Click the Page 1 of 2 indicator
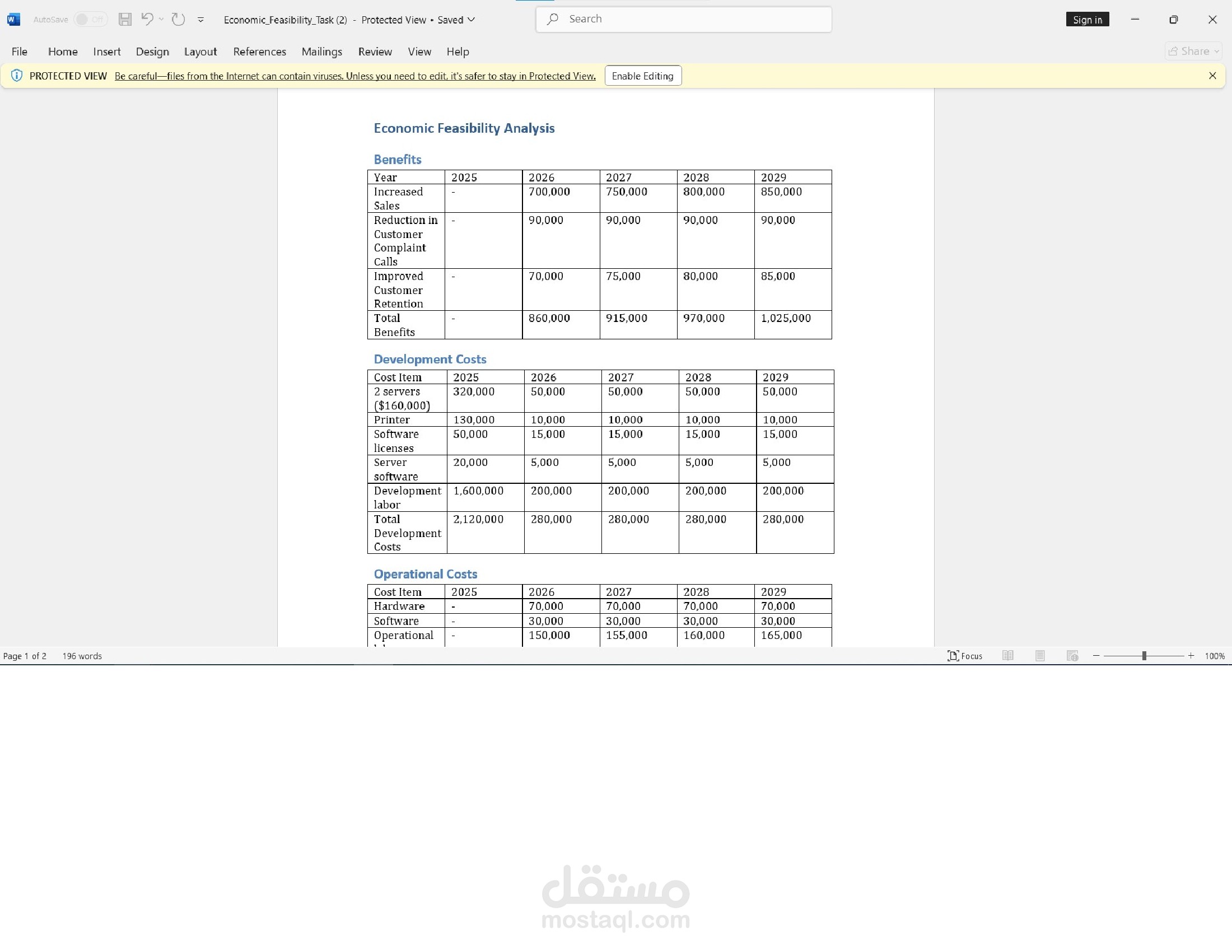1232x952 pixels. tap(25, 656)
